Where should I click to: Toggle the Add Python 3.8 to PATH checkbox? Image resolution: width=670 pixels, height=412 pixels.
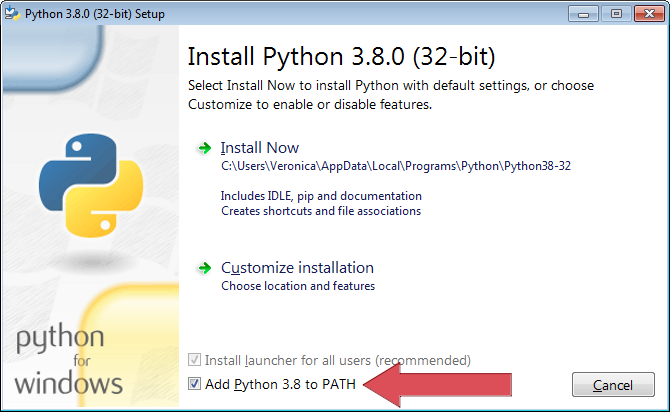coord(194,384)
